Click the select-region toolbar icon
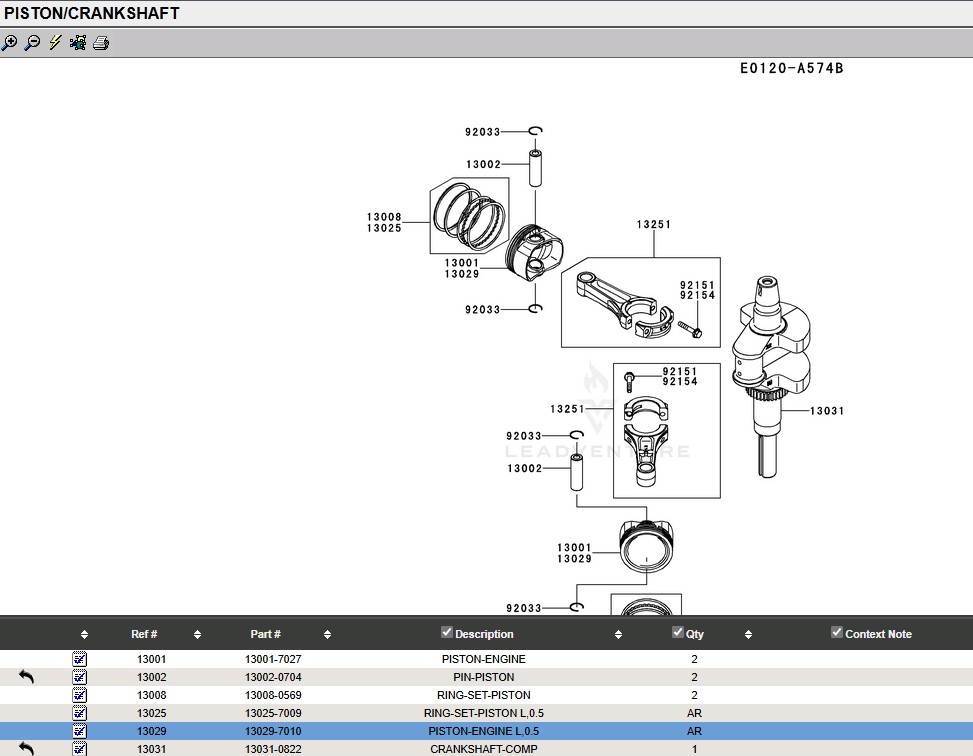Image resolution: width=973 pixels, height=756 pixels. click(x=78, y=43)
